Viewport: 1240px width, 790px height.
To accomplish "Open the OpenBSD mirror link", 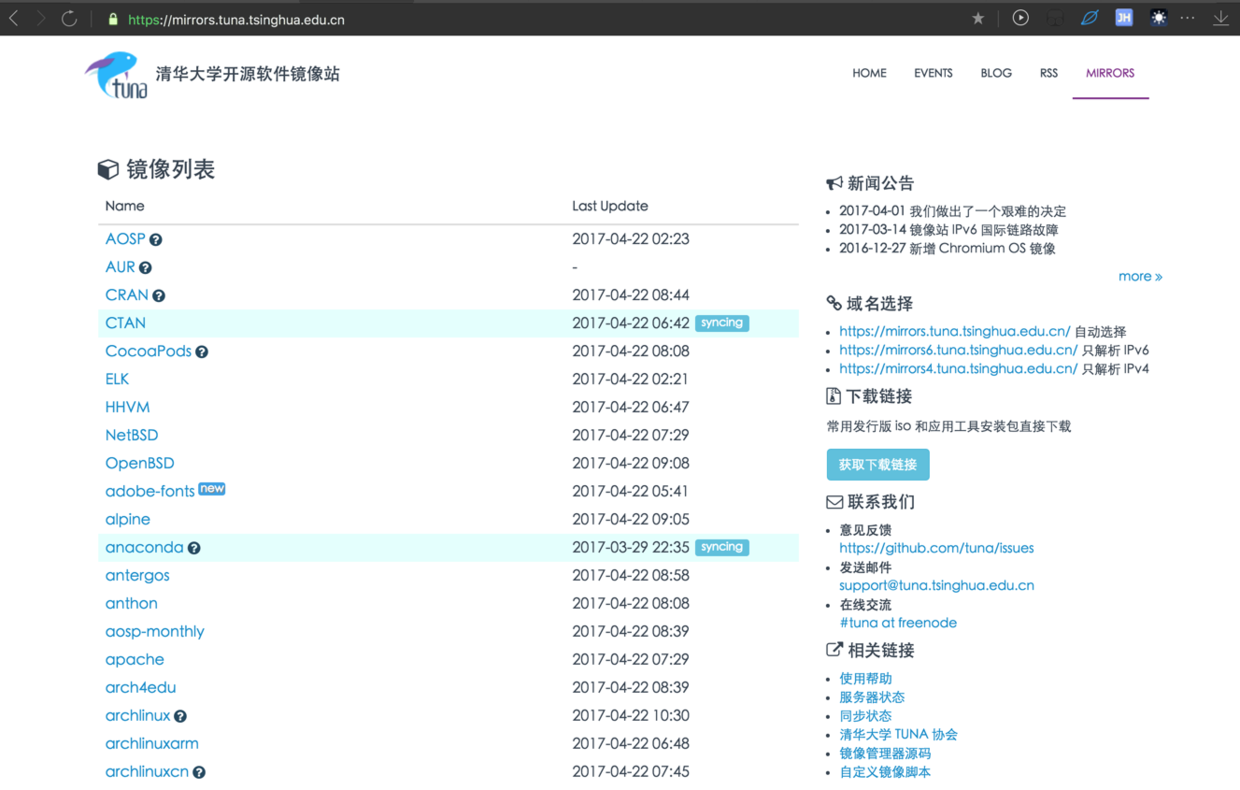I will click(139, 463).
